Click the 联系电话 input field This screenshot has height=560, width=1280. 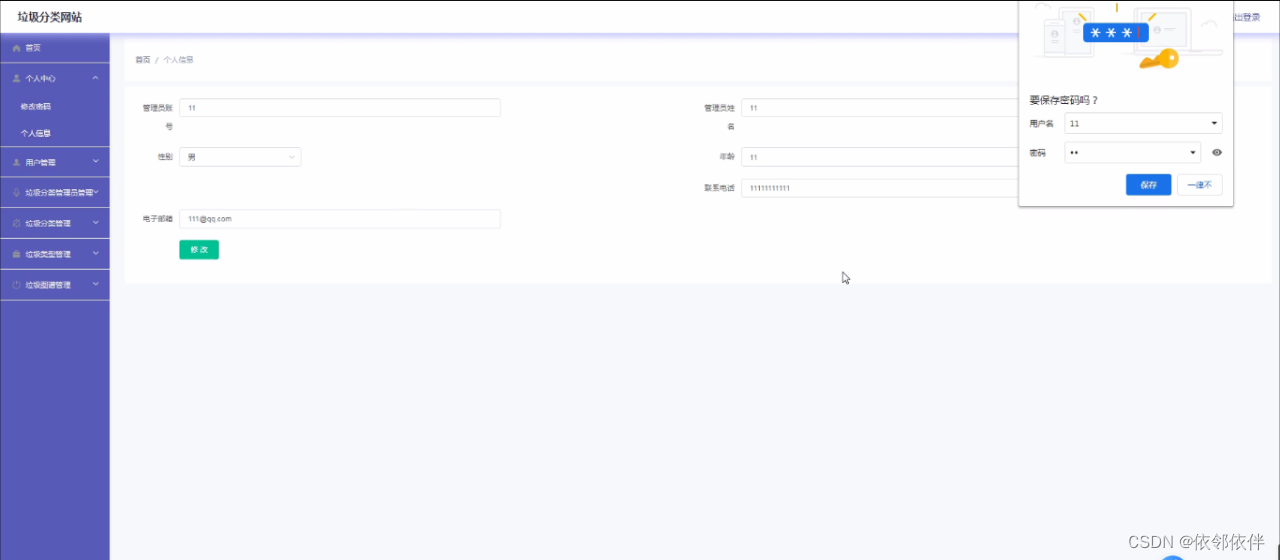click(879, 188)
